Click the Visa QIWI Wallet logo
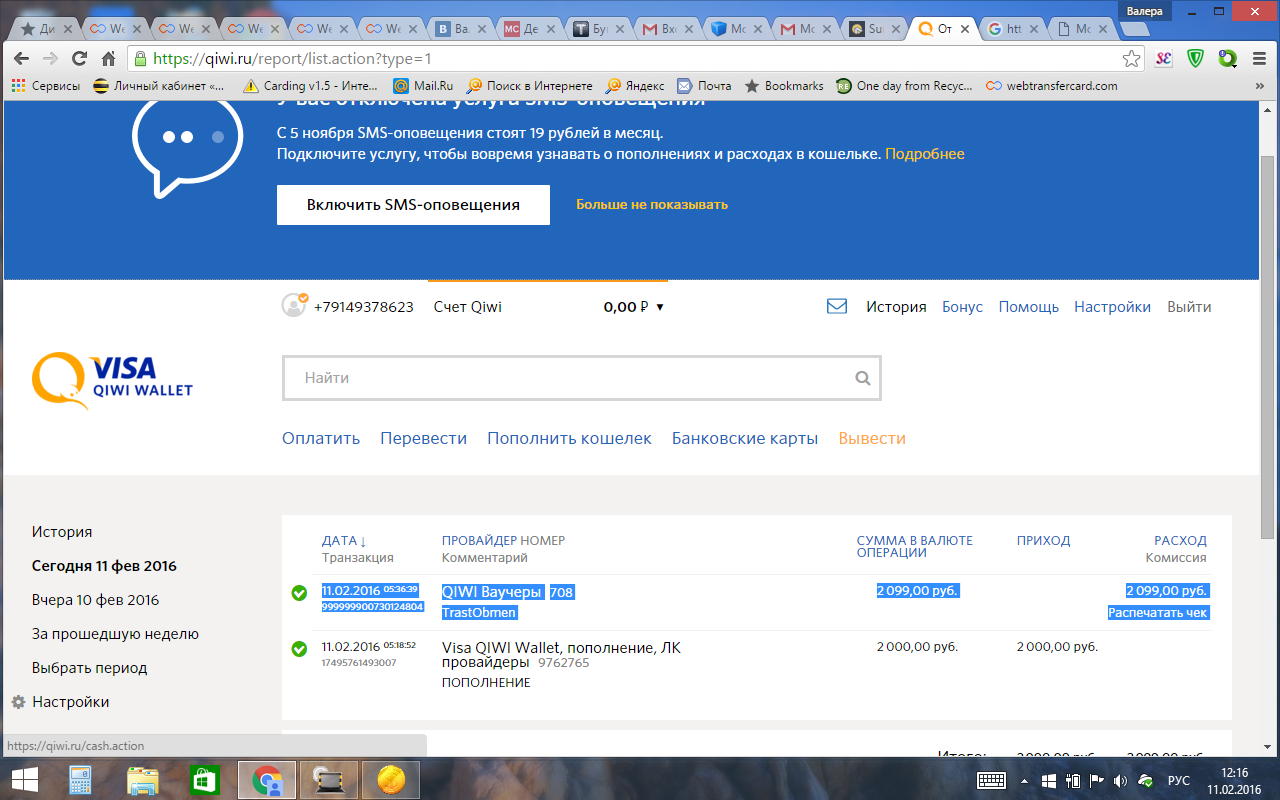 coord(113,381)
